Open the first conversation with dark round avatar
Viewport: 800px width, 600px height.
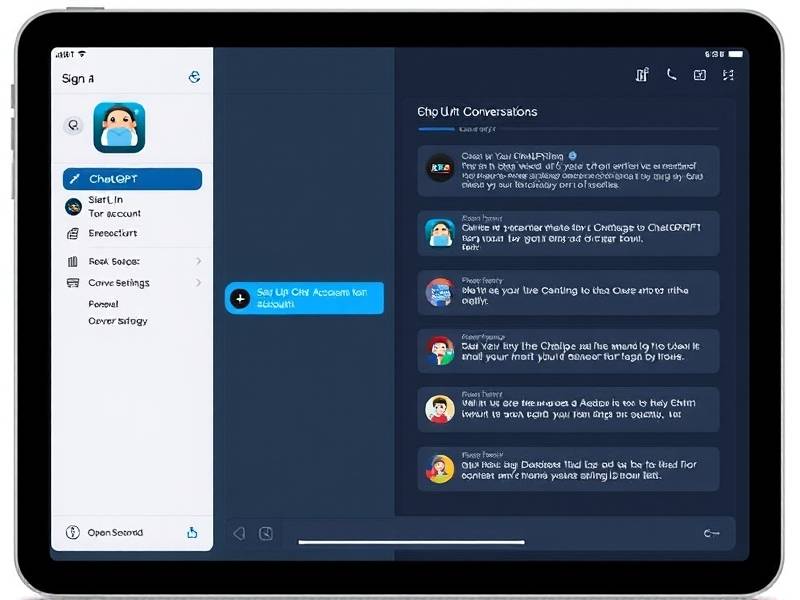[x=567, y=171]
